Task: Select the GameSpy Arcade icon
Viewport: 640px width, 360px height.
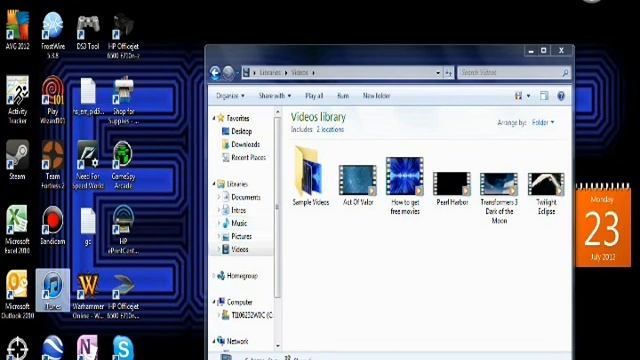Action: 123,165
